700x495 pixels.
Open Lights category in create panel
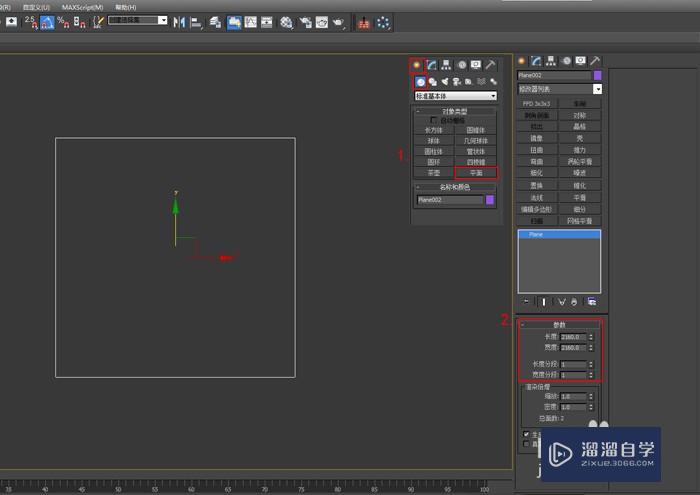pyautogui.click(x=444, y=82)
